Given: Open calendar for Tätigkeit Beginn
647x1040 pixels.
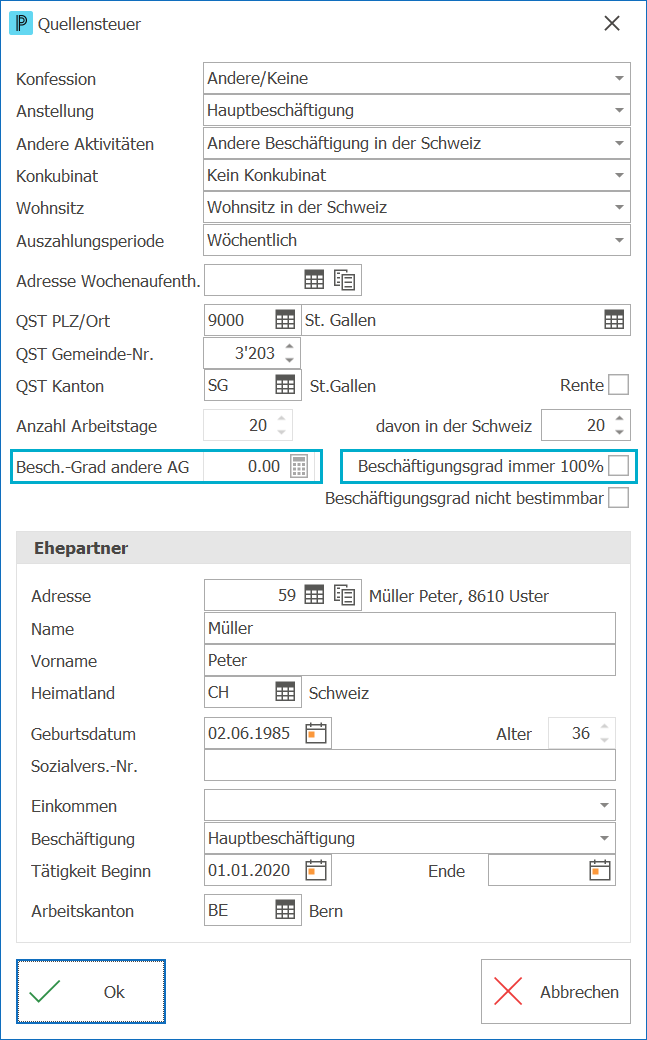Looking at the screenshot, I should pos(316,870).
